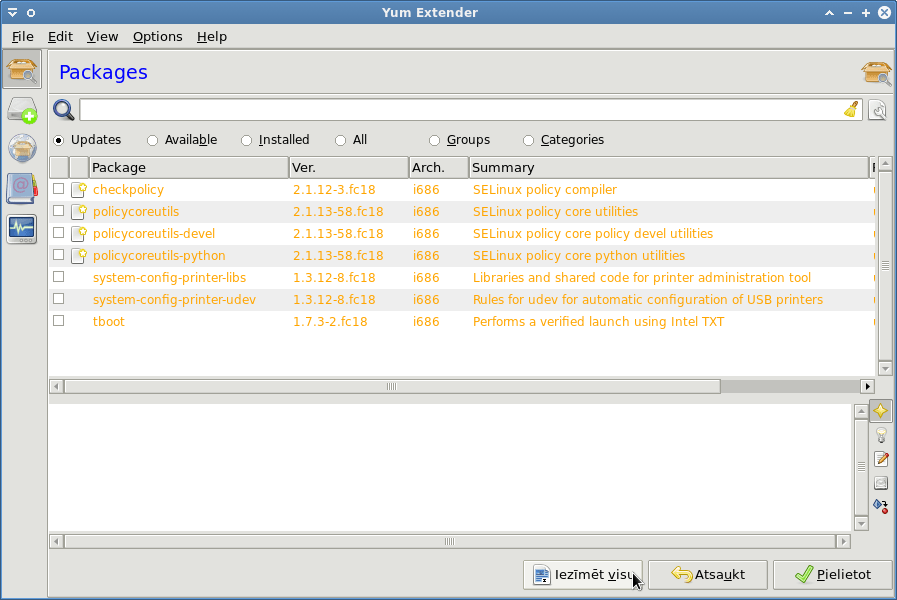The width and height of the screenshot is (897, 600).
Task: Click the Atsaukt button
Action: pyautogui.click(x=708, y=574)
